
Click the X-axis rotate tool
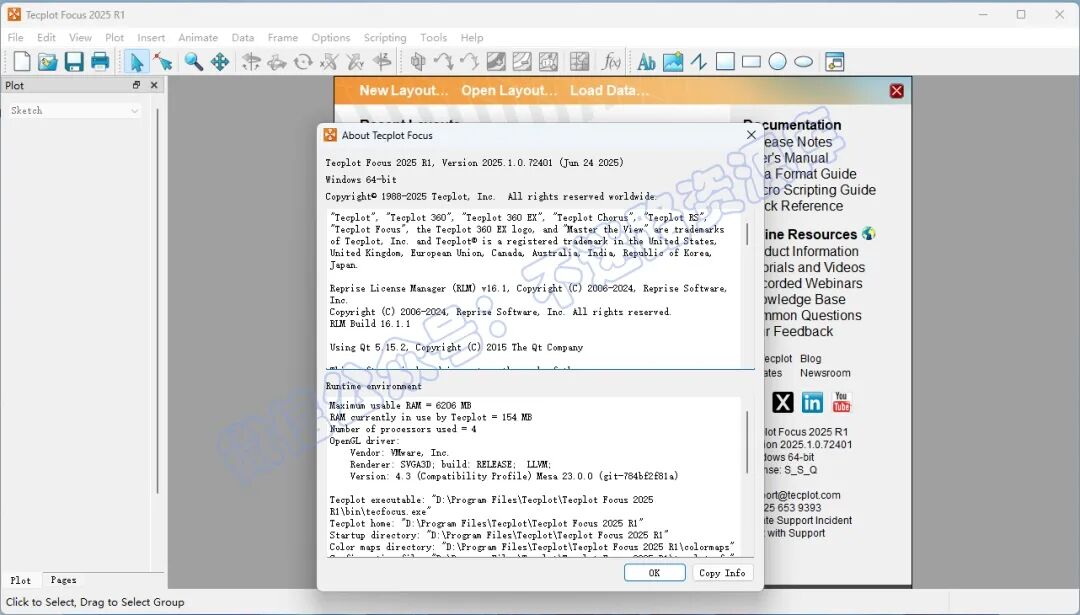pos(329,62)
